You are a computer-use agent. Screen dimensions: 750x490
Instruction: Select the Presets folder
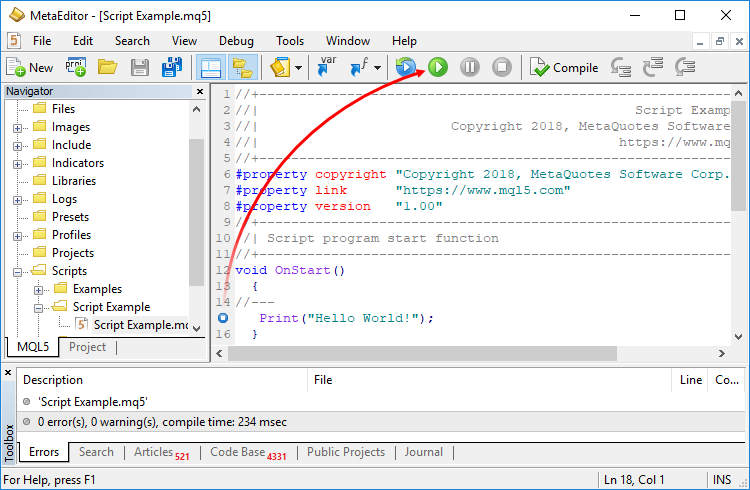pyautogui.click(x=70, y=217)
